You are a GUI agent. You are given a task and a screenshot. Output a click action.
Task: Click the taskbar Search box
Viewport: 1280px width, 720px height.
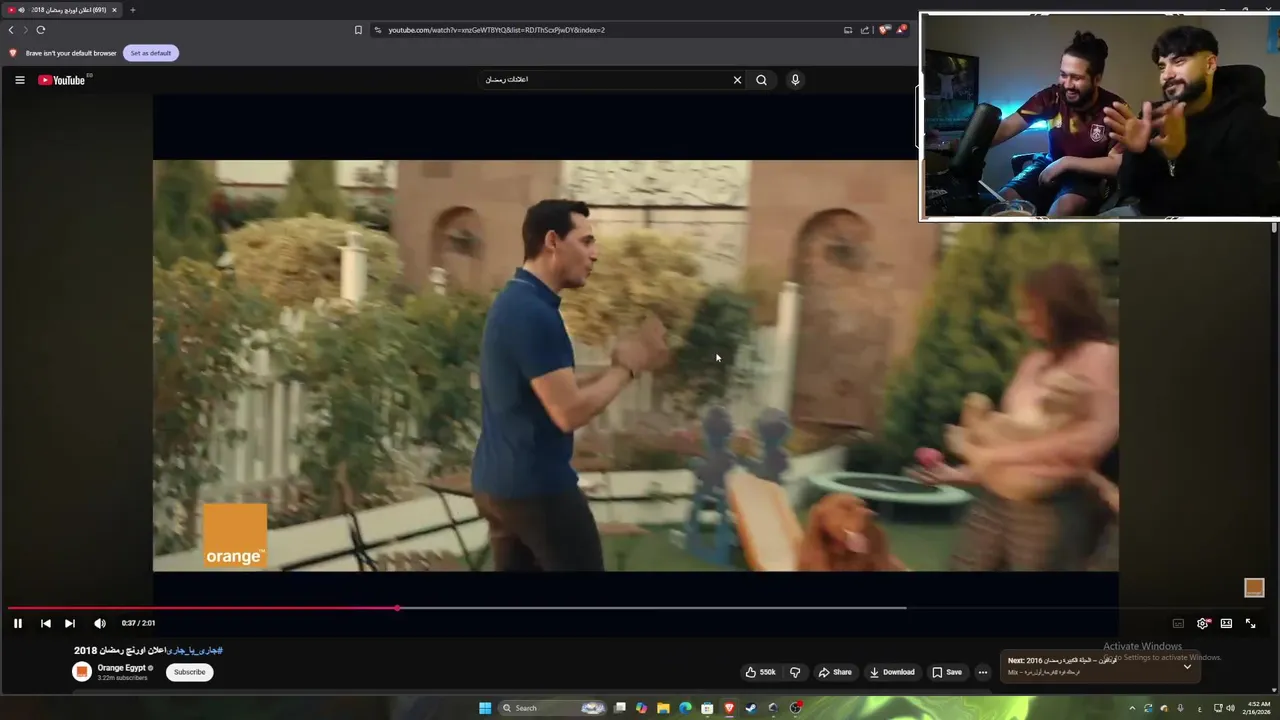tap(550, 708)
